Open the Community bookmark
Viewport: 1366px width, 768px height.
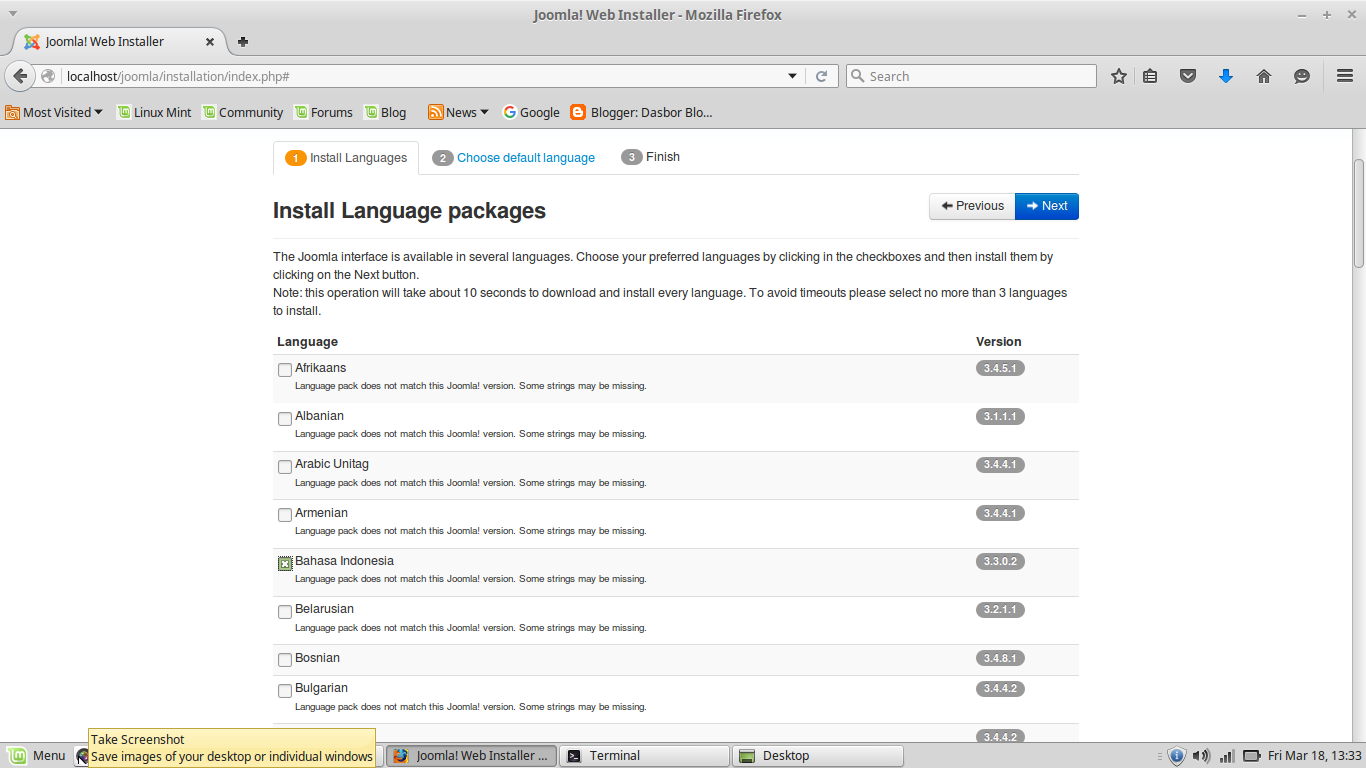pyautogui.click(x=242, y=112)
